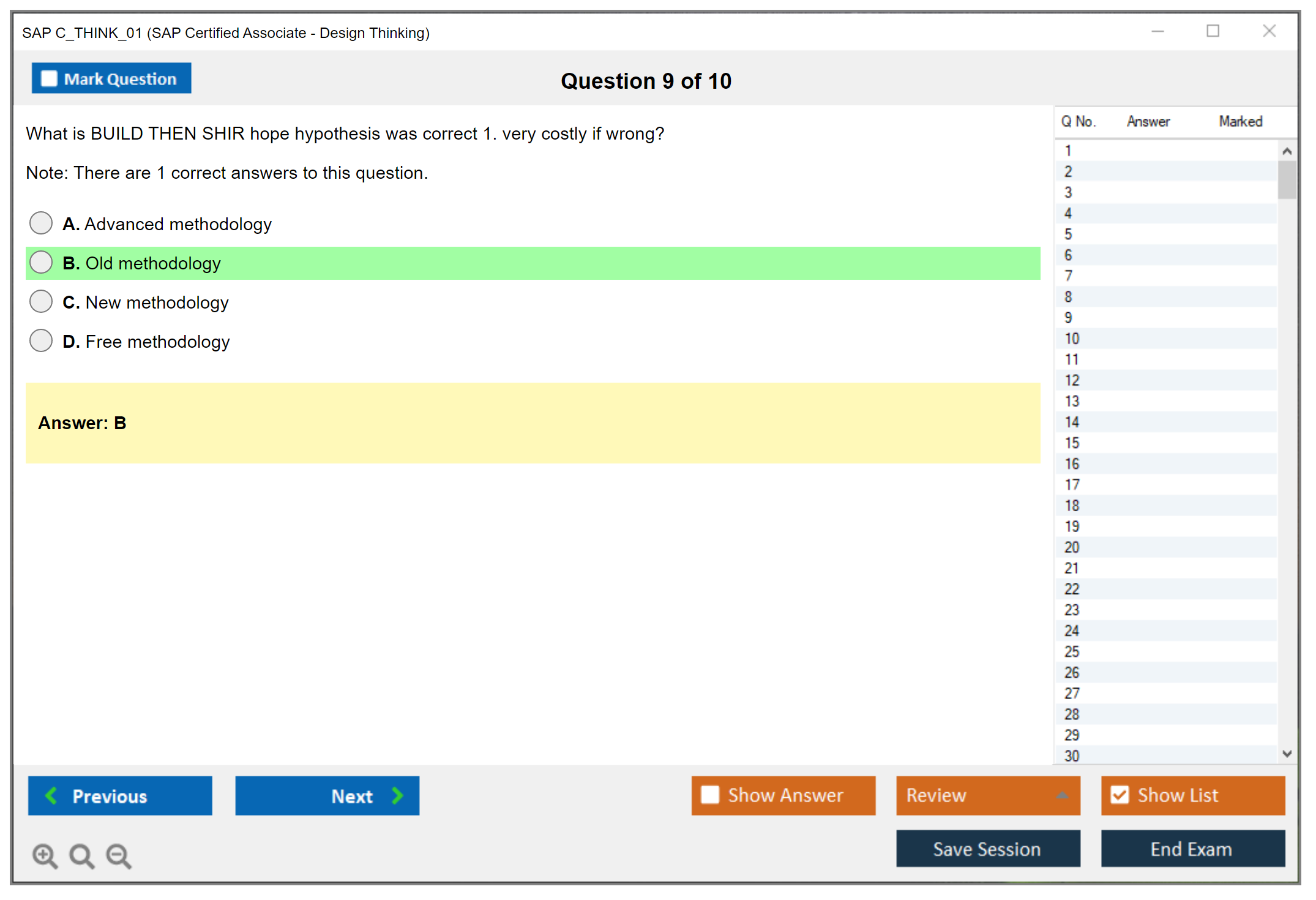Choose option C New methodology

41,301
